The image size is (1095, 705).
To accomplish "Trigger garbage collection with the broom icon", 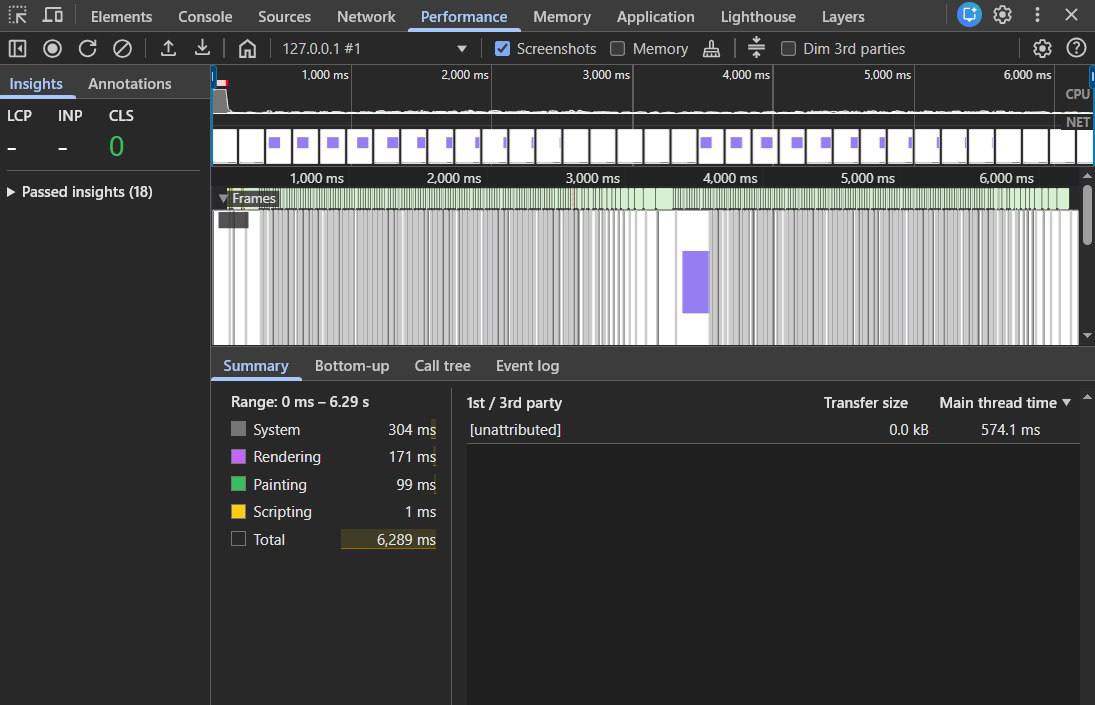I will [711, 48].
